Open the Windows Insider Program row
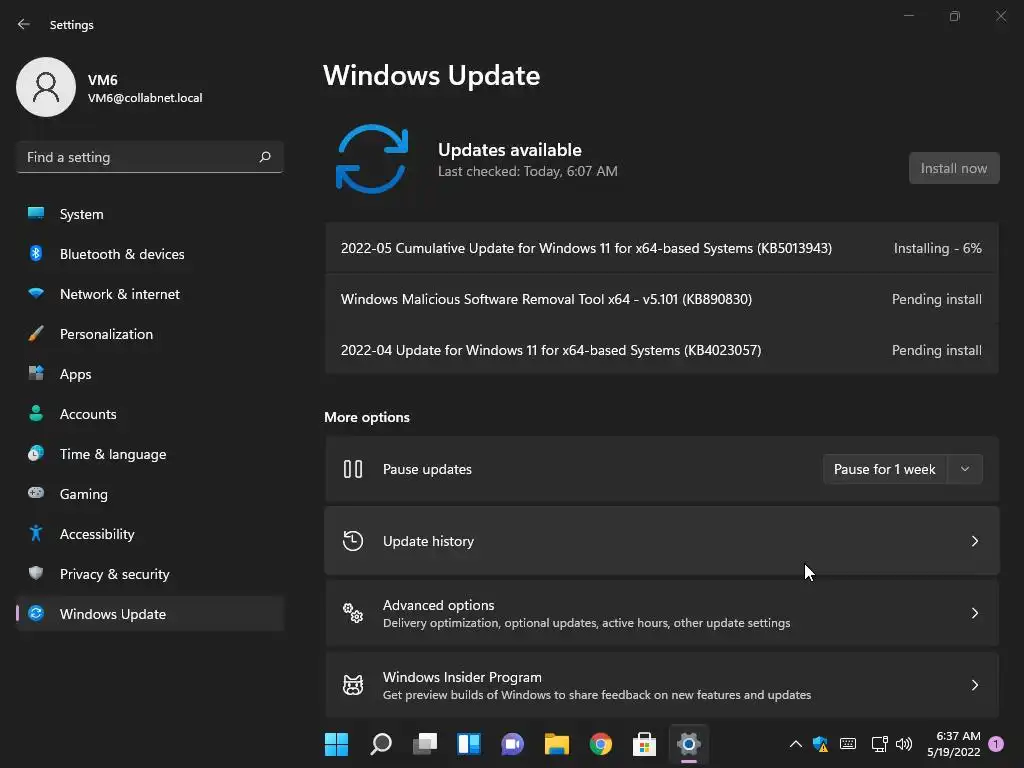 [662, 684]
